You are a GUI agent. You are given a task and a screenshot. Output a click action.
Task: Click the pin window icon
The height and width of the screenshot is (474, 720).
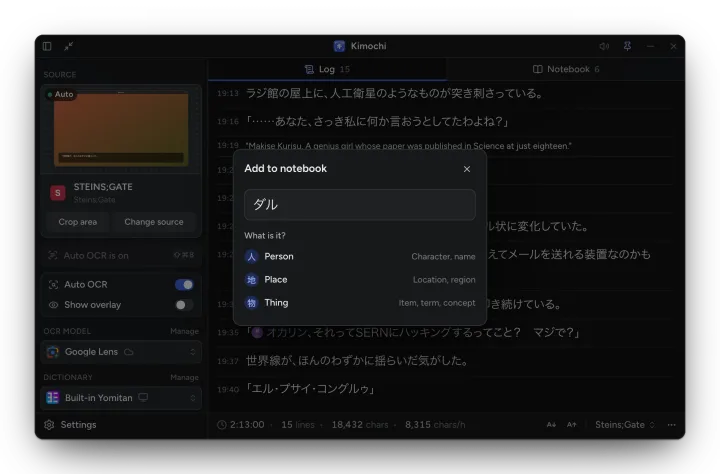627,46
